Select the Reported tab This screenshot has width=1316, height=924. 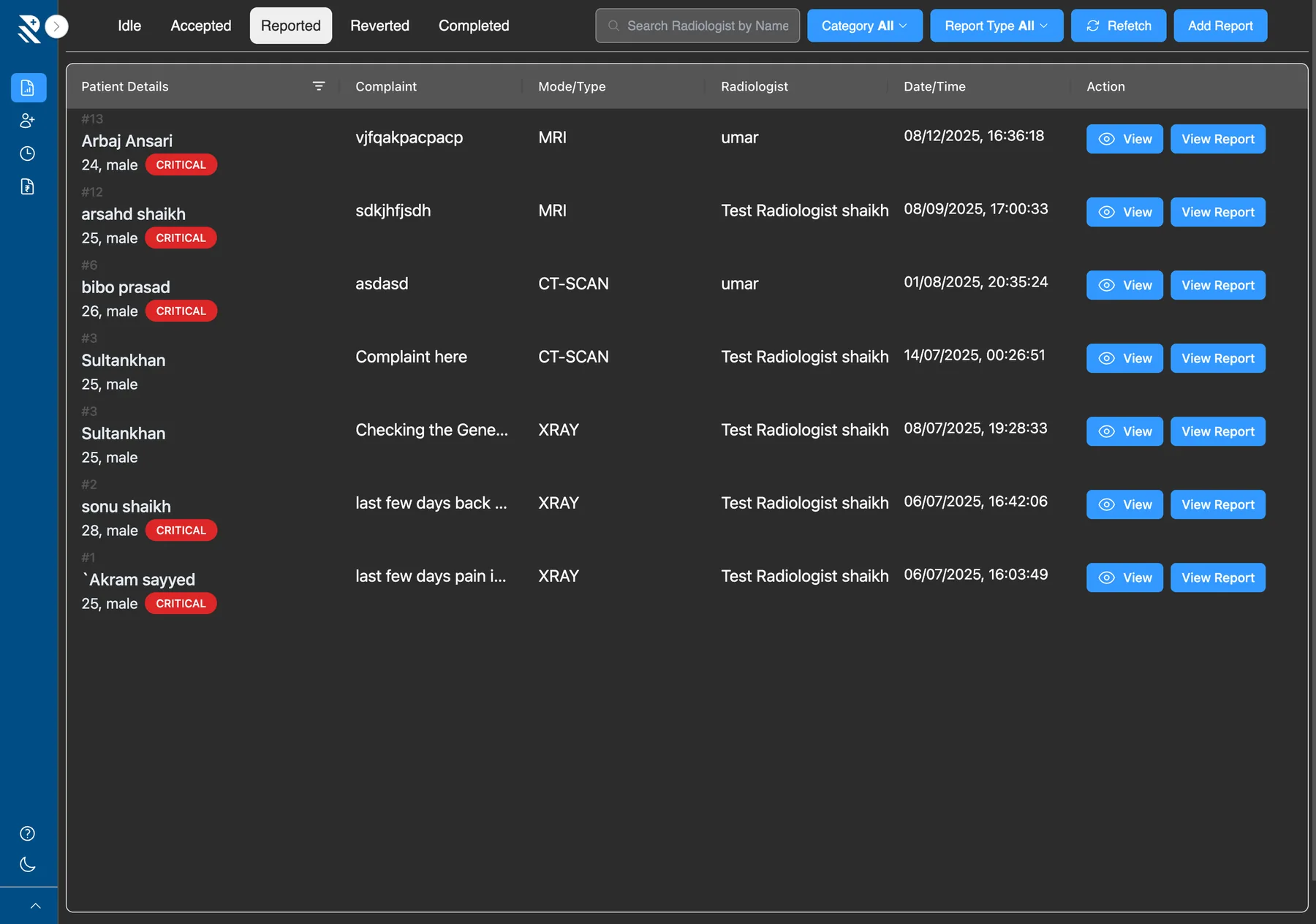tap(291, 26)
